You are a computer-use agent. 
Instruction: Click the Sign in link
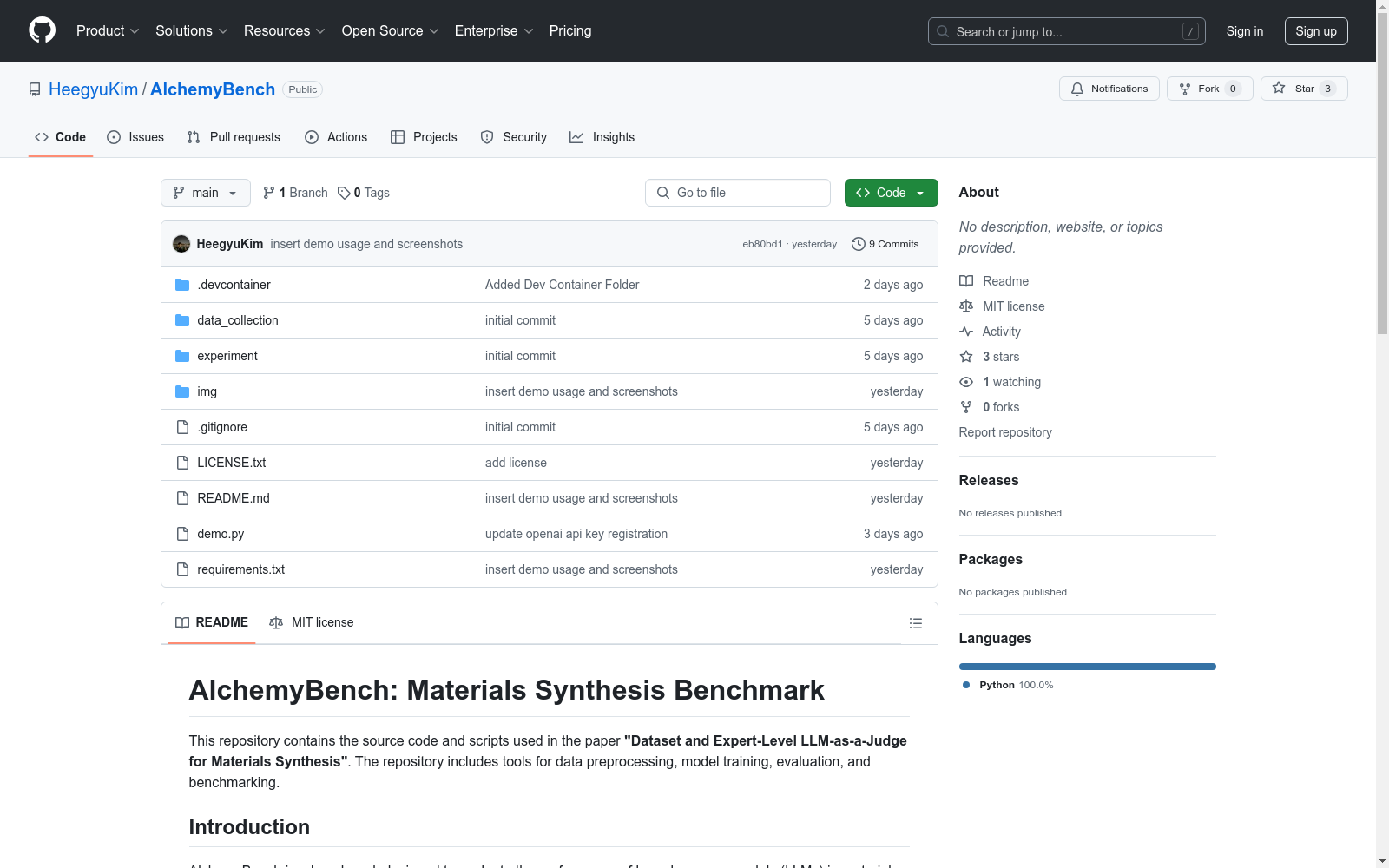pyautogui.click(x=1245, y=31)
